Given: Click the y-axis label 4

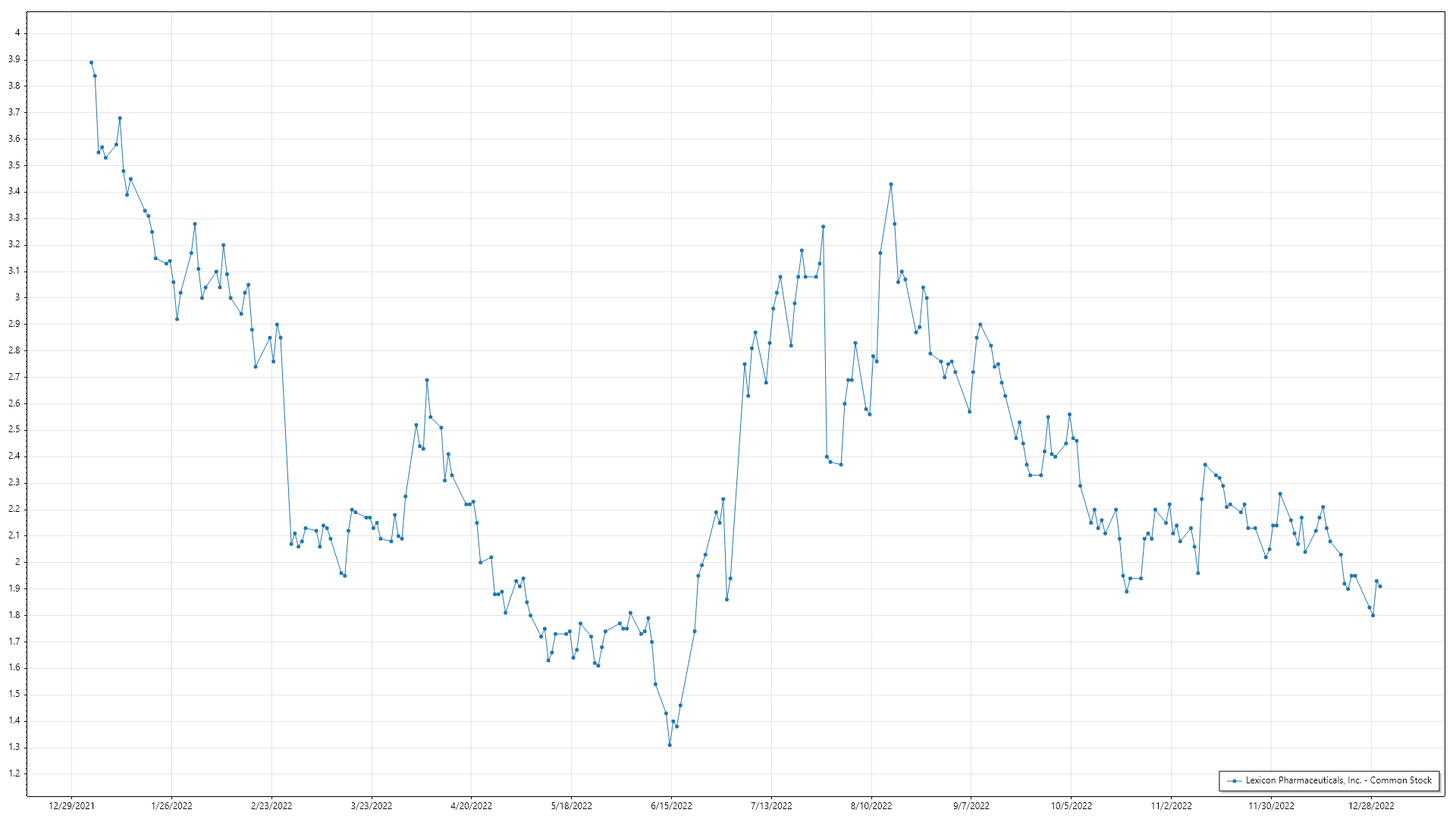Looking at the screenshot, I should coord(17,33).
